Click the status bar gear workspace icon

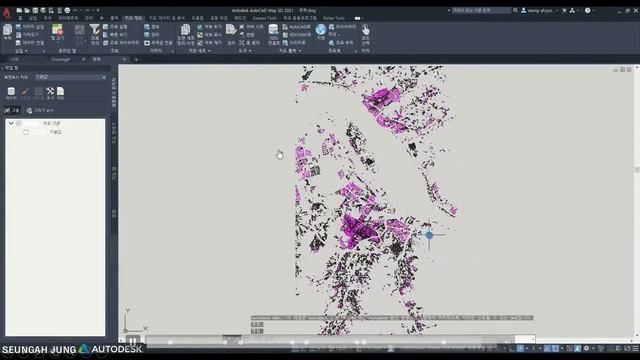coord(587,349)
